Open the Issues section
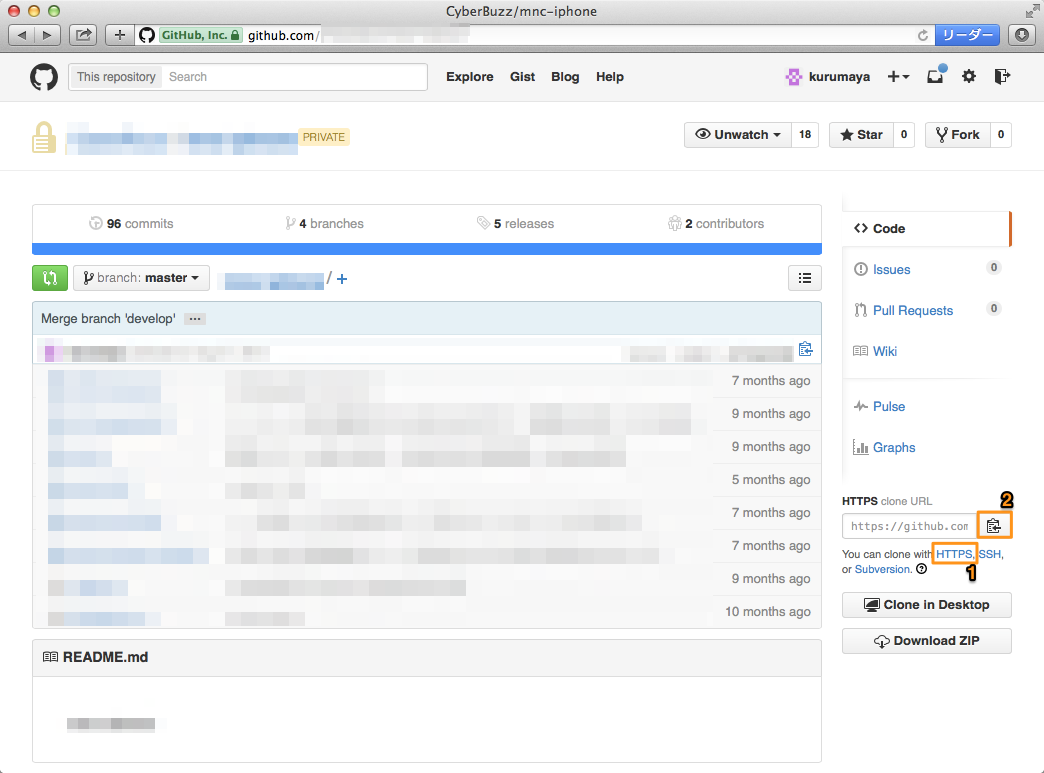 click(891, 270)
